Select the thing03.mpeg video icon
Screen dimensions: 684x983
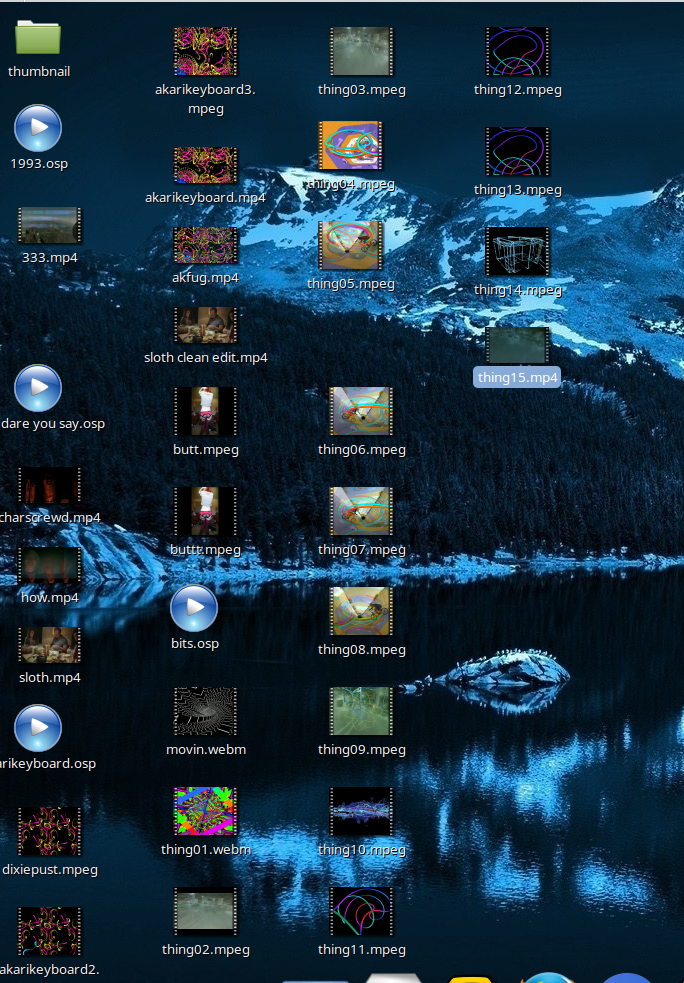362,51
